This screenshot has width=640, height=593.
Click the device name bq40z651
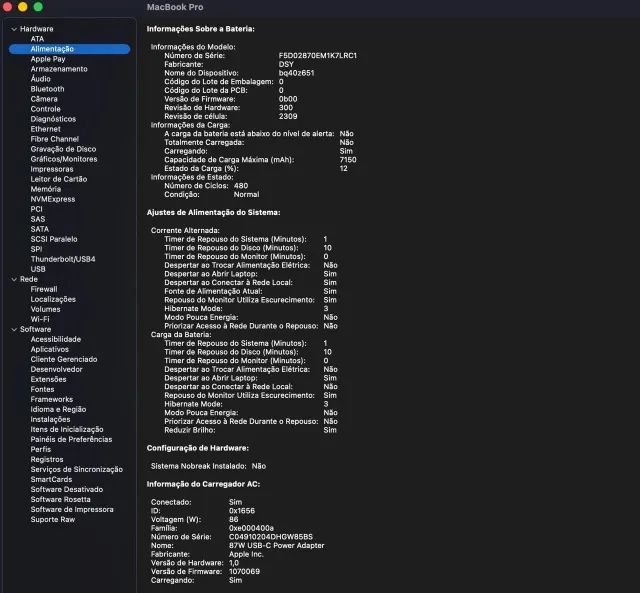click(296, 73)
